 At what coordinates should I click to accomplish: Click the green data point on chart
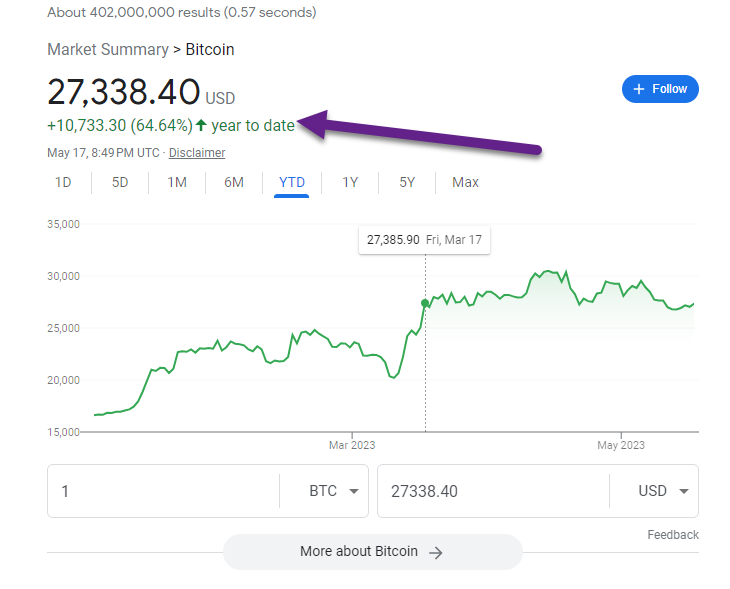tap(425, 303)
